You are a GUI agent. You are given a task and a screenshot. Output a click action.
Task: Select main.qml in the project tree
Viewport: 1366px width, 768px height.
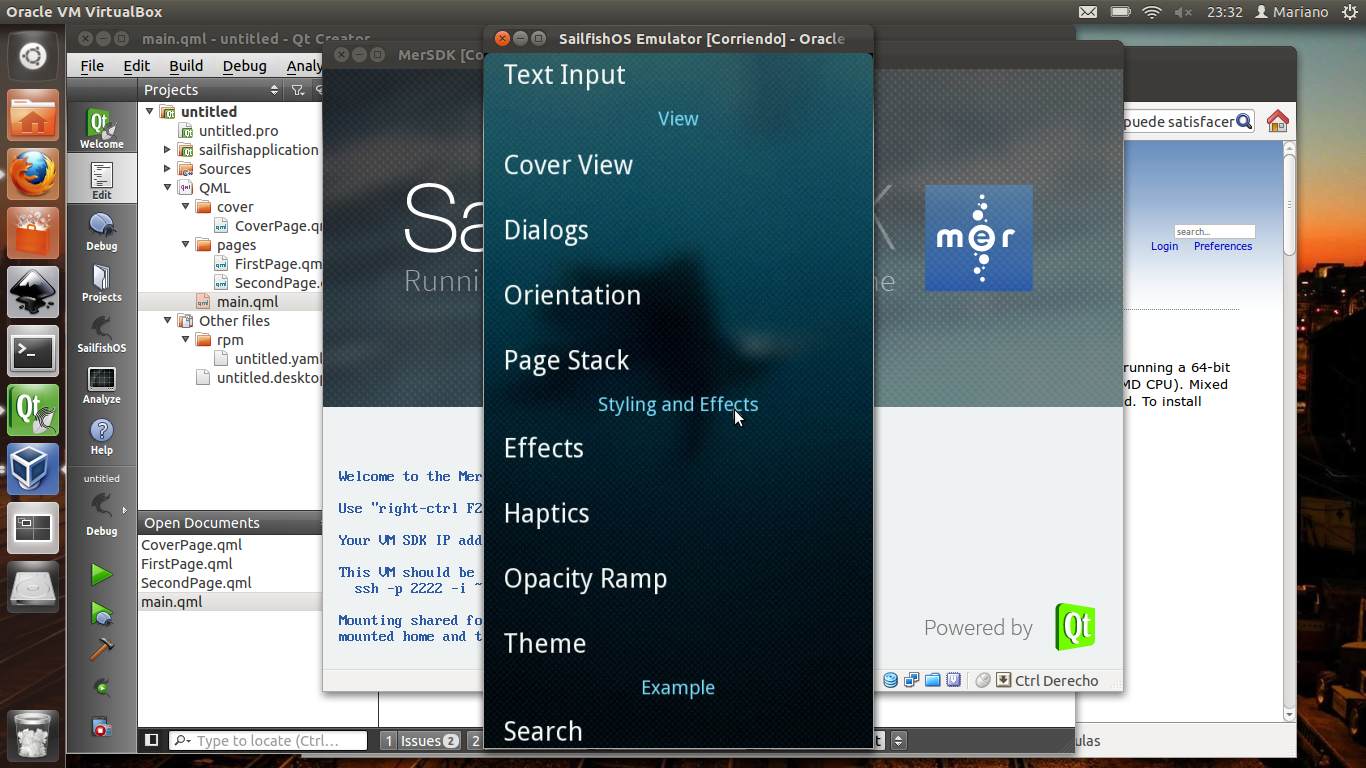click(x=247, y=302)
